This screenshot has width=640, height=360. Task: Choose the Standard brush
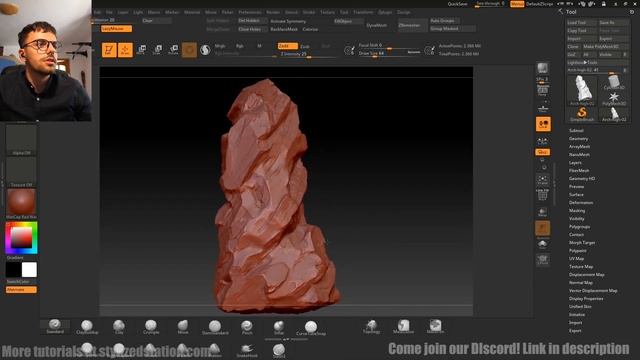(55, 326)
